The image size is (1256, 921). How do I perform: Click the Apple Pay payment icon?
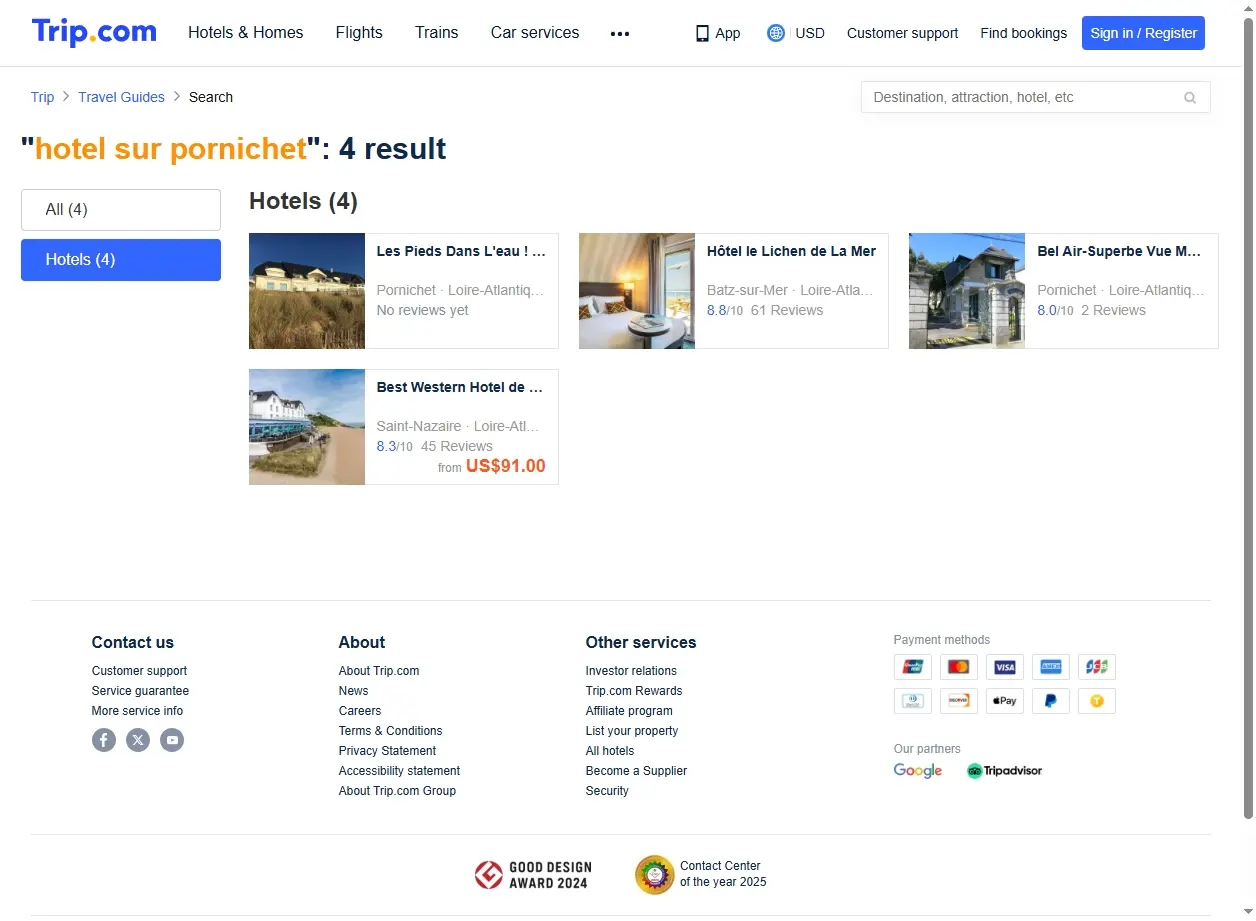(1005, 701)
